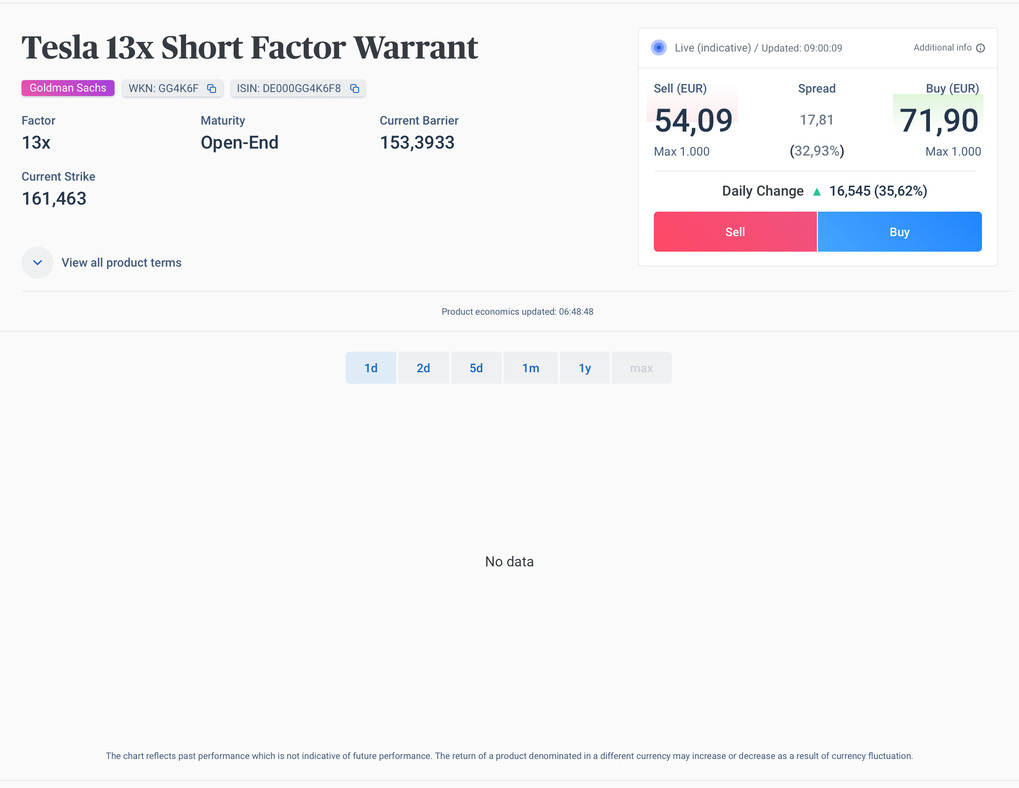Click the 'Additional info' label
The height and width of the screenshot is (788, 1019).
(x=942, y=48)
